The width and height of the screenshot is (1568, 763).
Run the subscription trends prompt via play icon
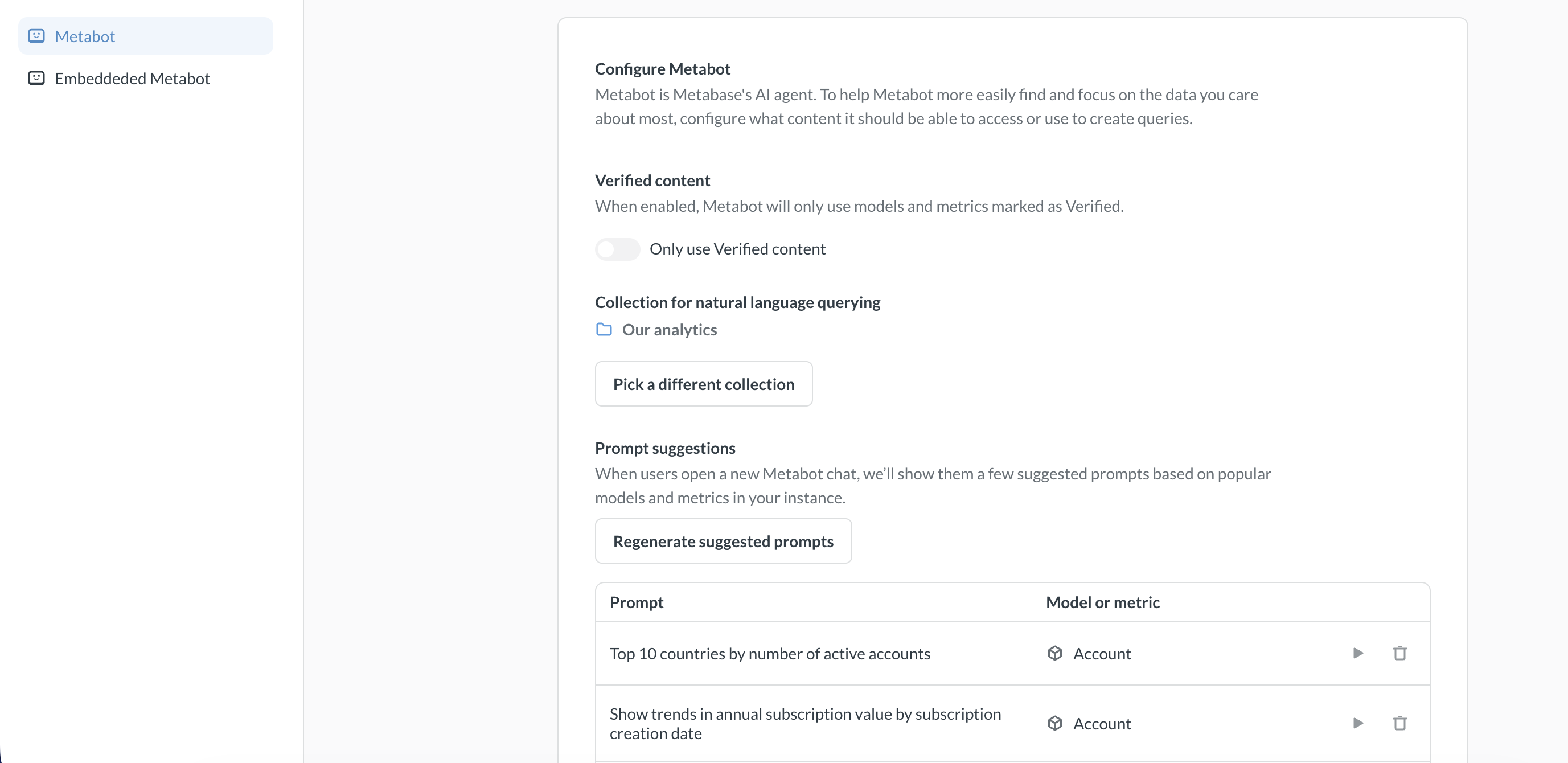[1358, 723]
